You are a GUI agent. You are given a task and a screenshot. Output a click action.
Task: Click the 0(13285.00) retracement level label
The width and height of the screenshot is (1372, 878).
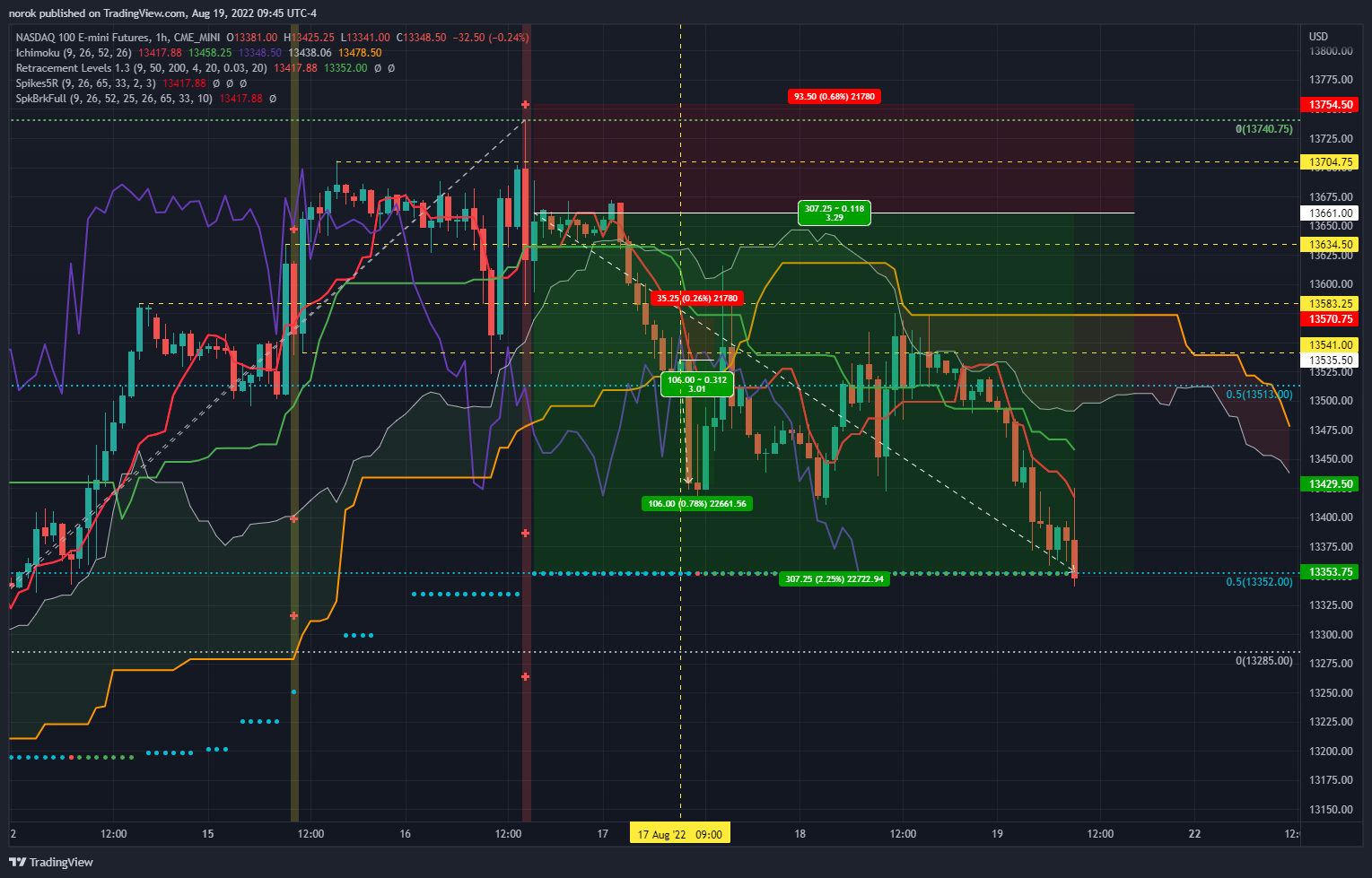coord(1264,661)
